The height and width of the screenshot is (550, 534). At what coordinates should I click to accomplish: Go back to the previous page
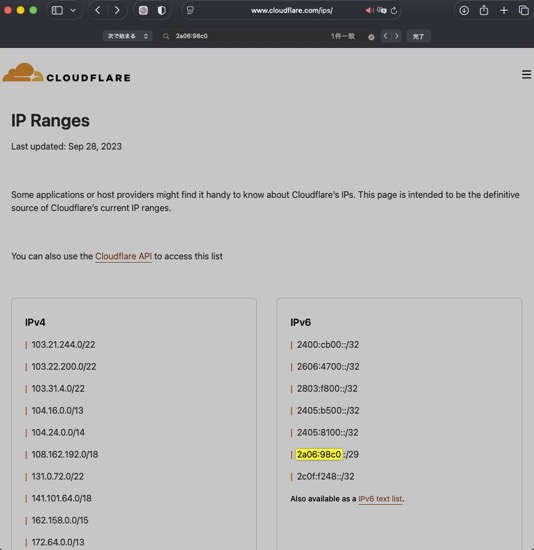pyautogui.click(x=98, y=10)
